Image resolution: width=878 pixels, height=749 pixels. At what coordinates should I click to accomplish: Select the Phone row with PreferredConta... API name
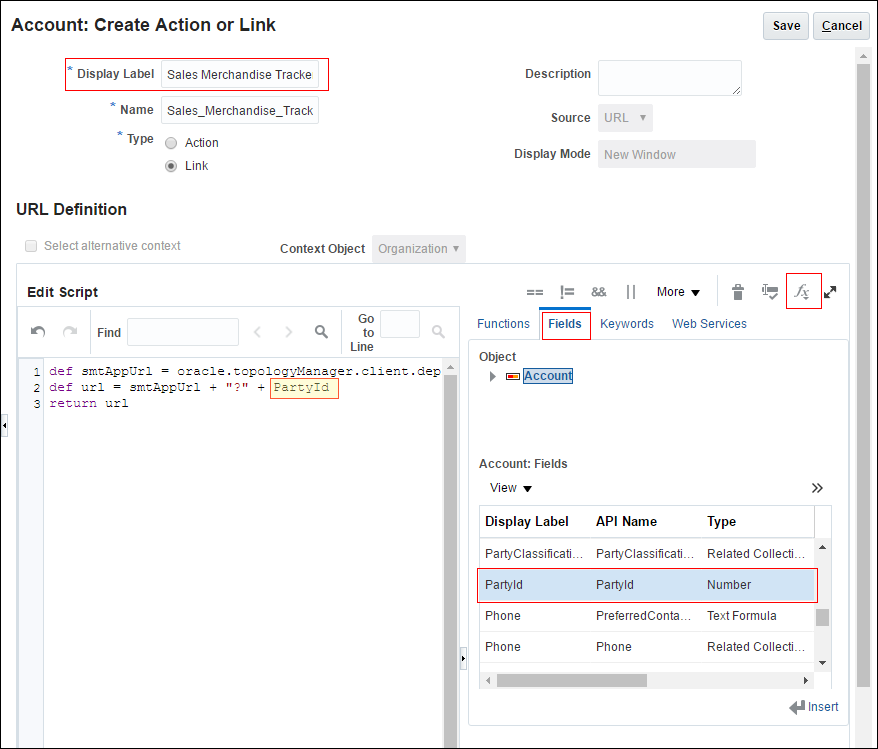(x=647, y=616)
